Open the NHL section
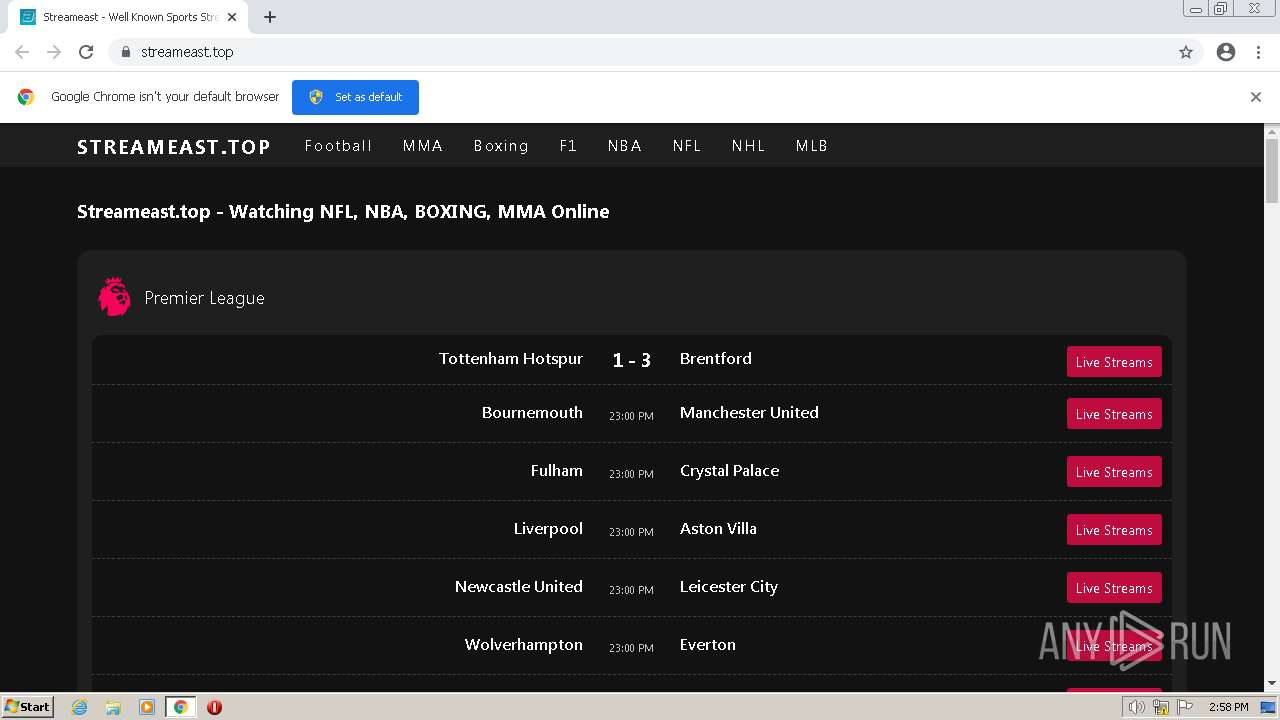1280x720 pixels. (x=748, y=146)
